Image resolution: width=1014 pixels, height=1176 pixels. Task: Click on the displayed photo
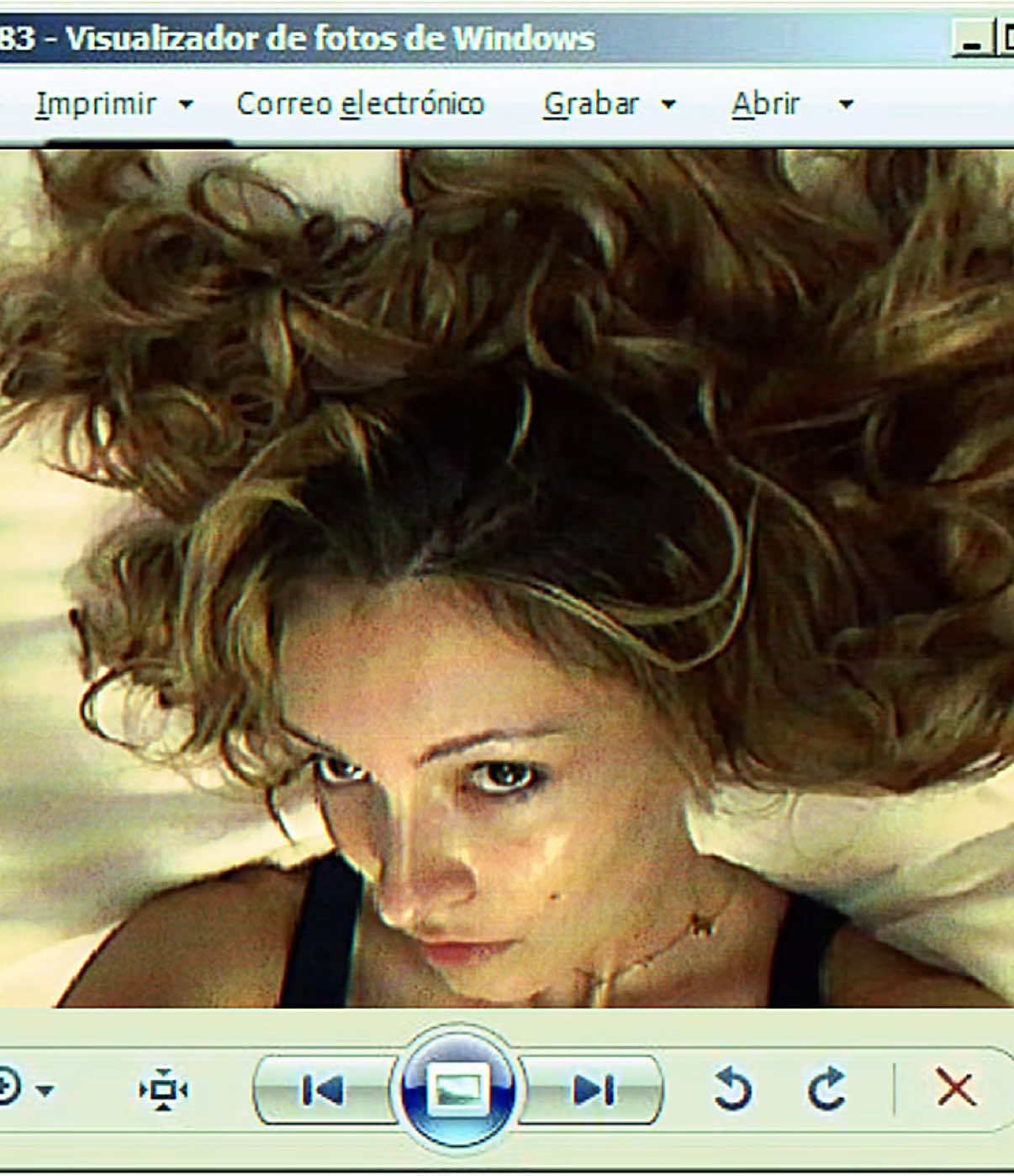pos(507,578)
